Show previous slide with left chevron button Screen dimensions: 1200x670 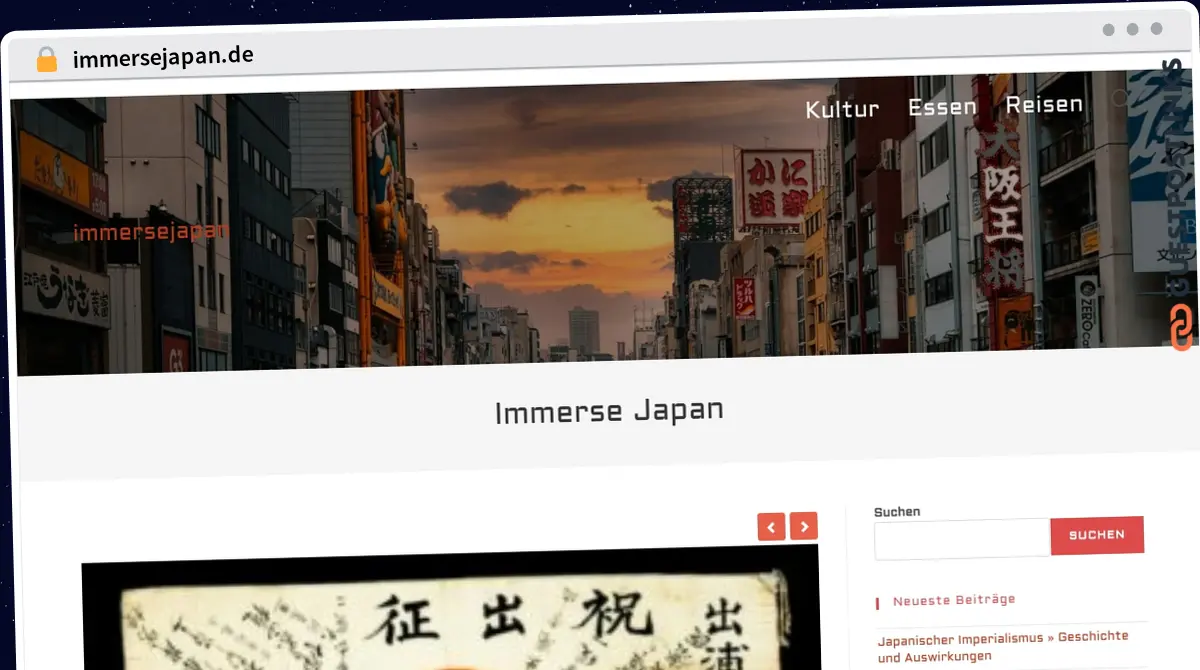771,526
